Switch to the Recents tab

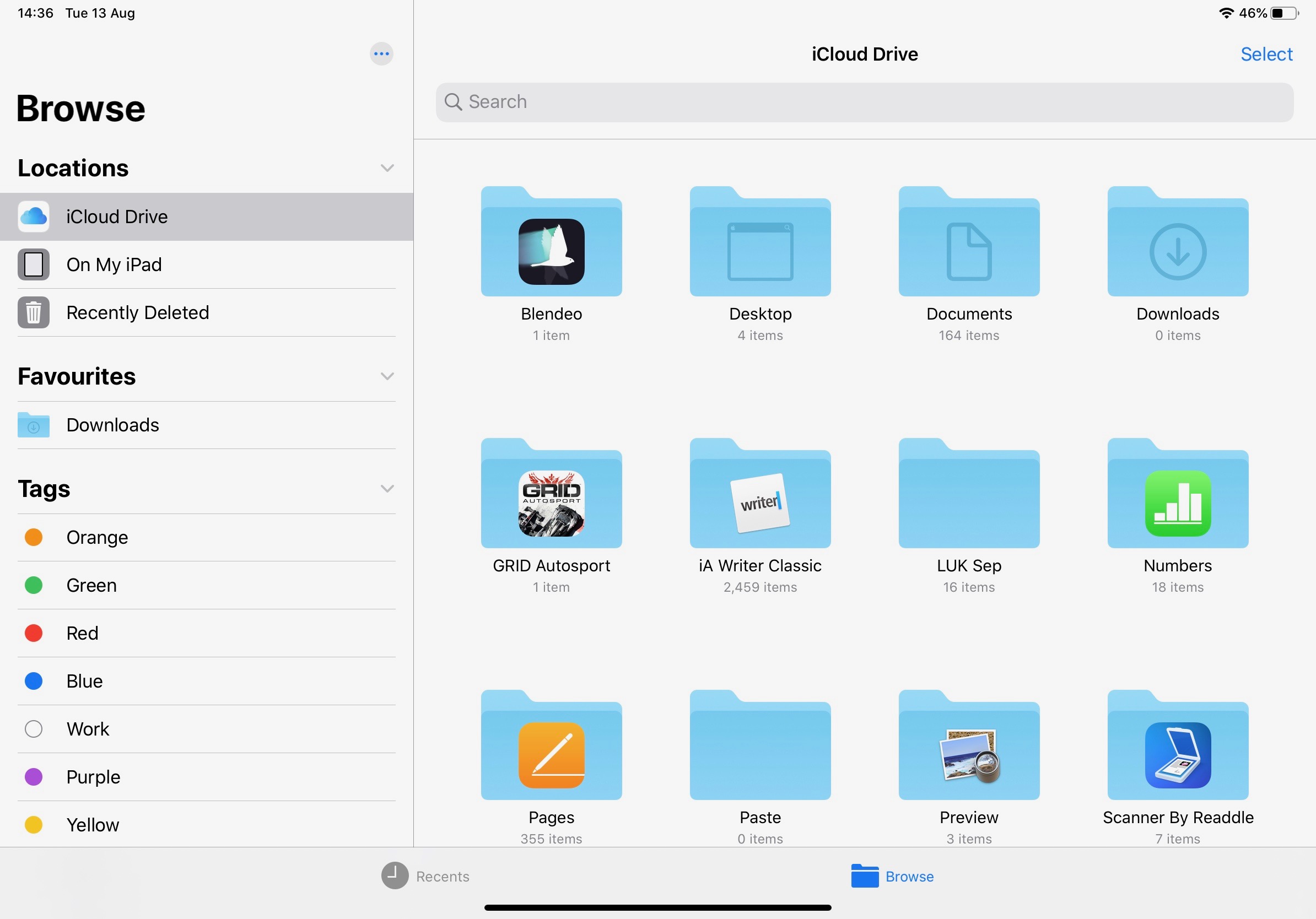[x=425, y=876]
